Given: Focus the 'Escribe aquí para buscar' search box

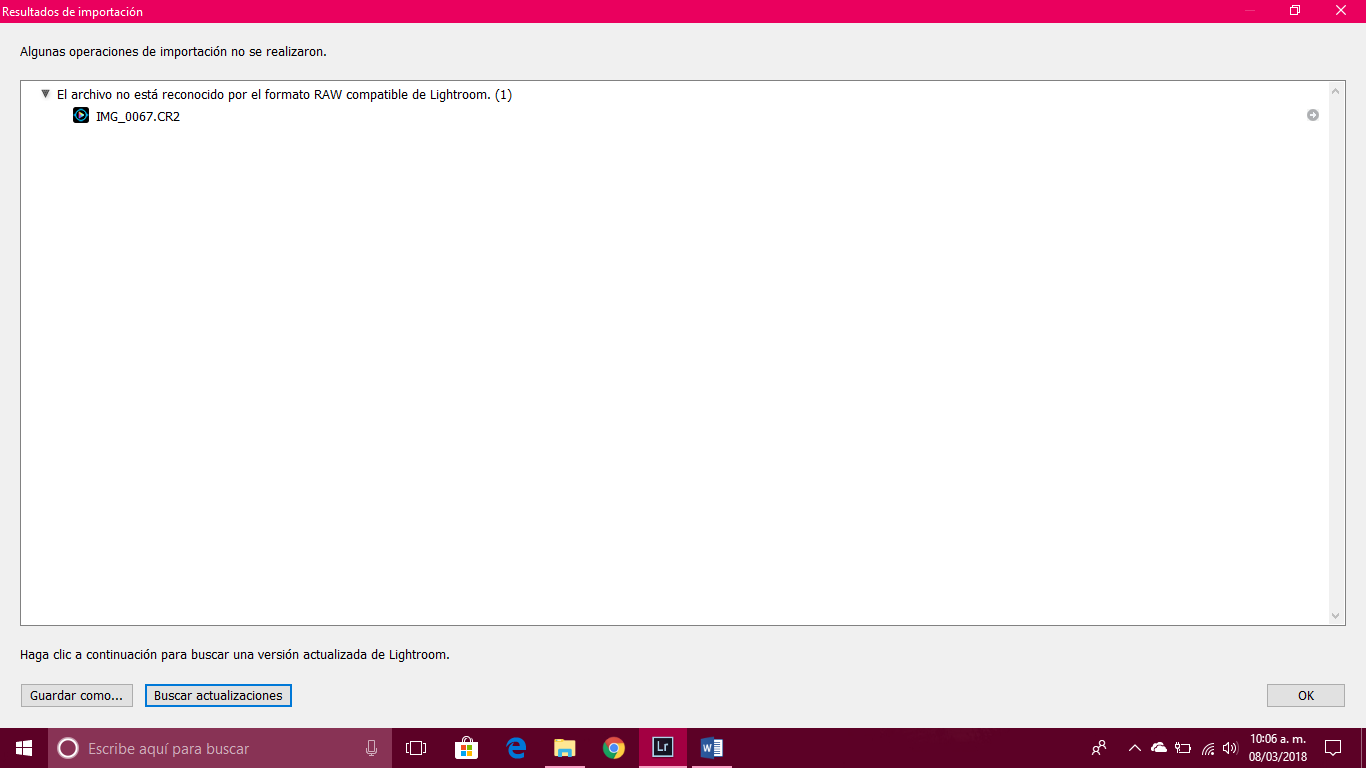Looking at the screenshot, I should click(219, 748).
